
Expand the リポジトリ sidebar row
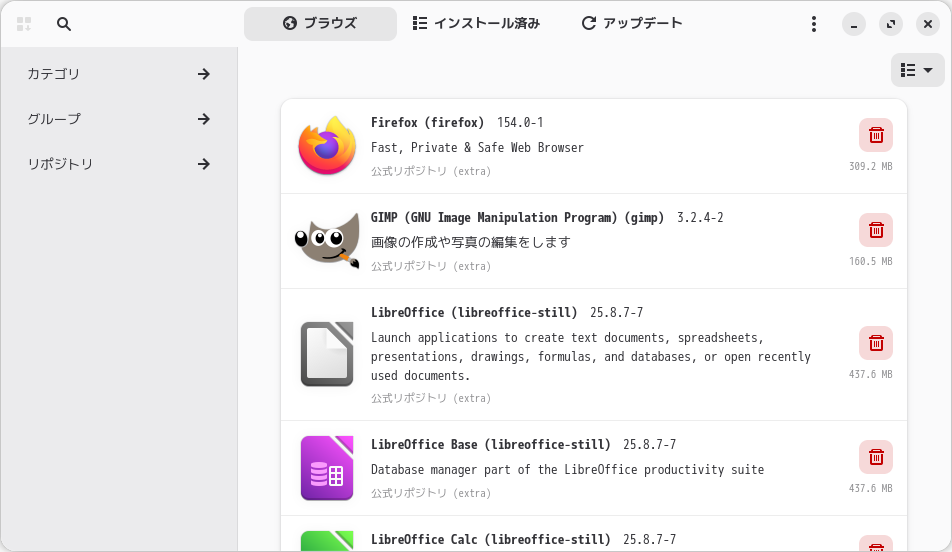tap(119, 164)
